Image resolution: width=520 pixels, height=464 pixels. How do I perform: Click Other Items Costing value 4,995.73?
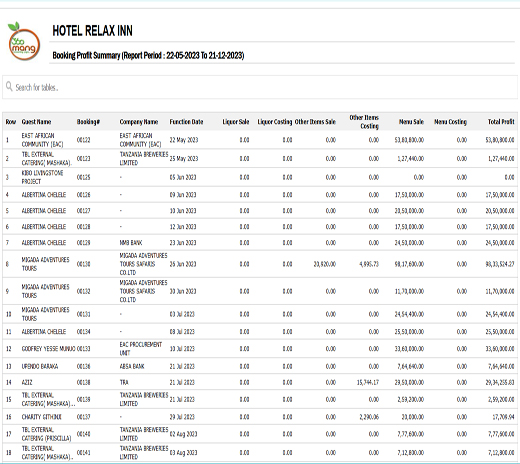(369, 264)
